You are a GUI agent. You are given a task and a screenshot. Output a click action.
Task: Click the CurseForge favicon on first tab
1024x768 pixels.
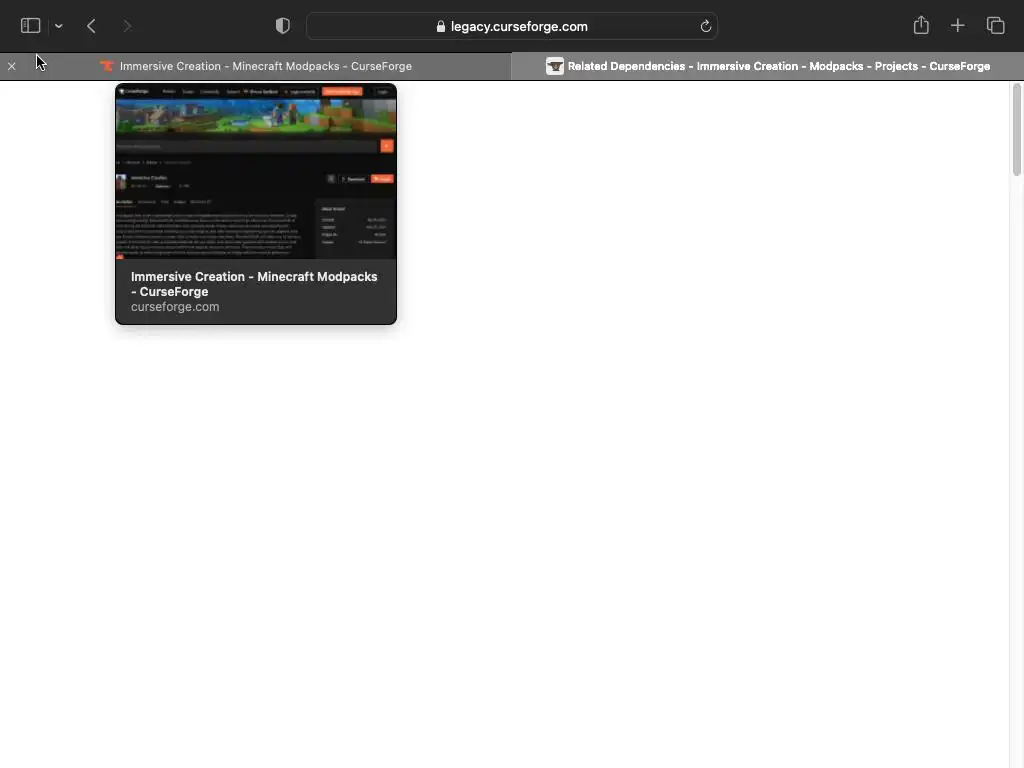(106, 66)
